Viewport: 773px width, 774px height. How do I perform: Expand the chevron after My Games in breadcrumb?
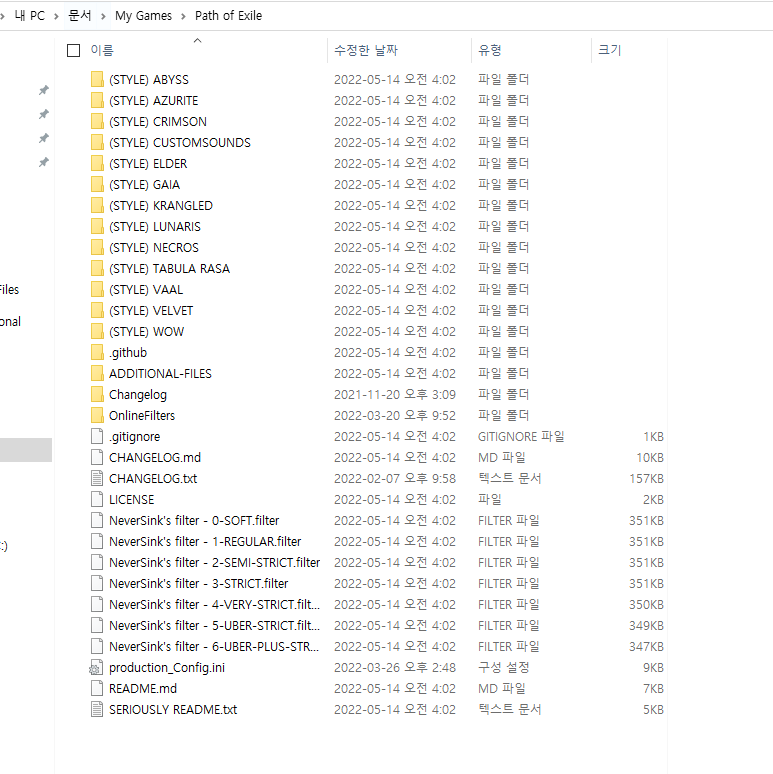[184, 16]
